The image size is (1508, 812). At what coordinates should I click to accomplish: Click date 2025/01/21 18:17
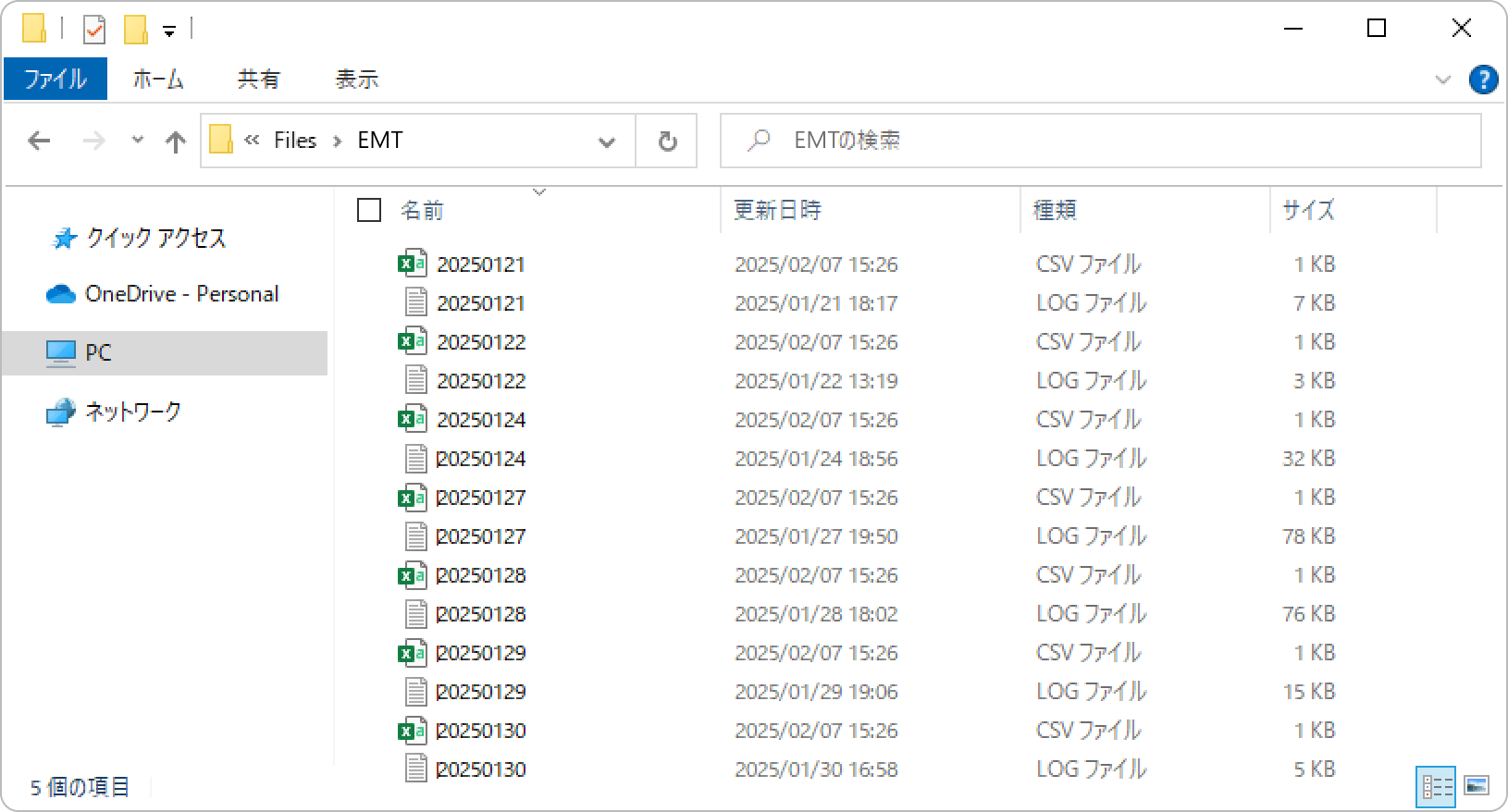816,303
